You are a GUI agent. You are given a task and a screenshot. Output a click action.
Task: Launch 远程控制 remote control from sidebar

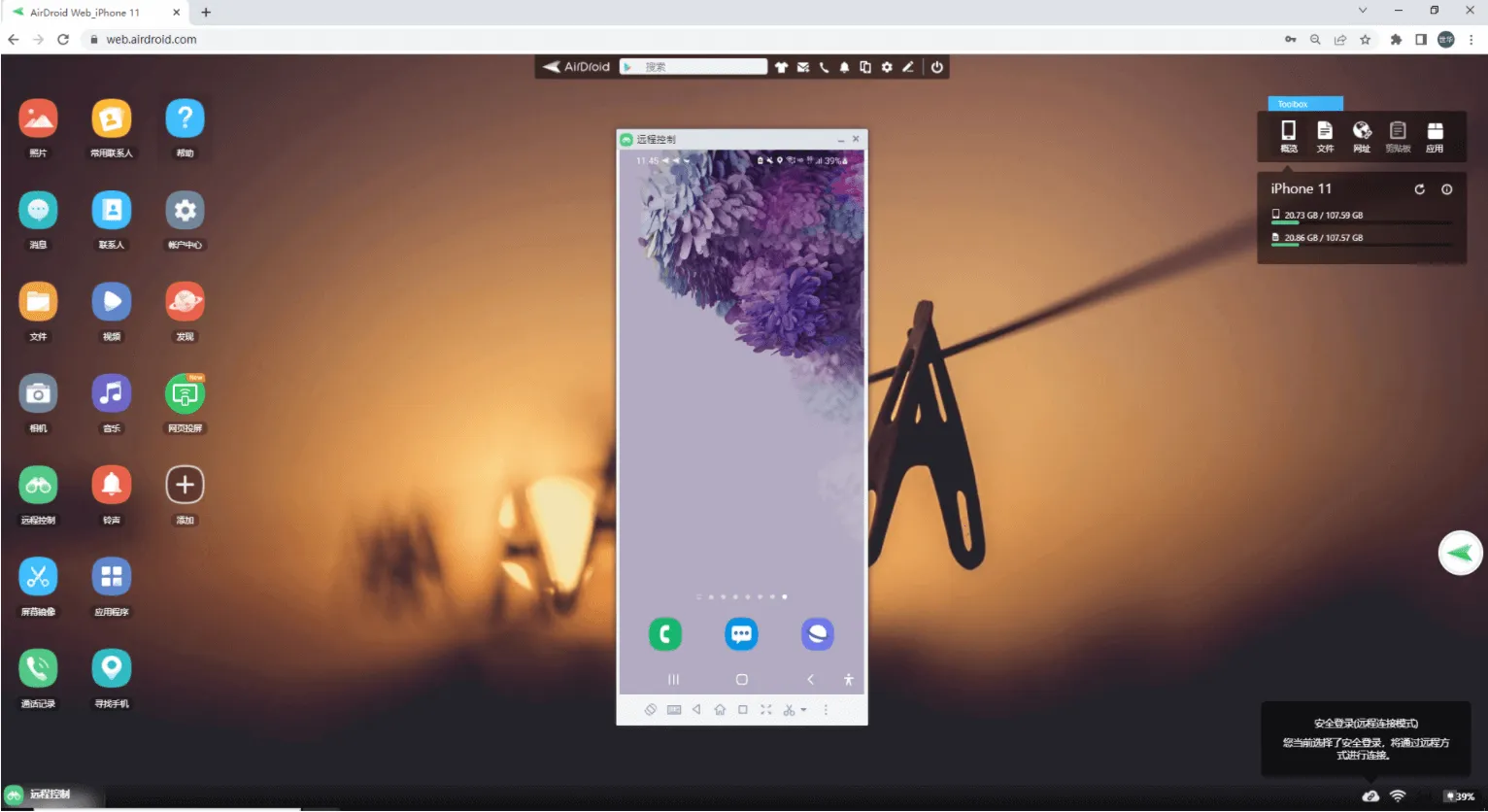pos(38,485)
